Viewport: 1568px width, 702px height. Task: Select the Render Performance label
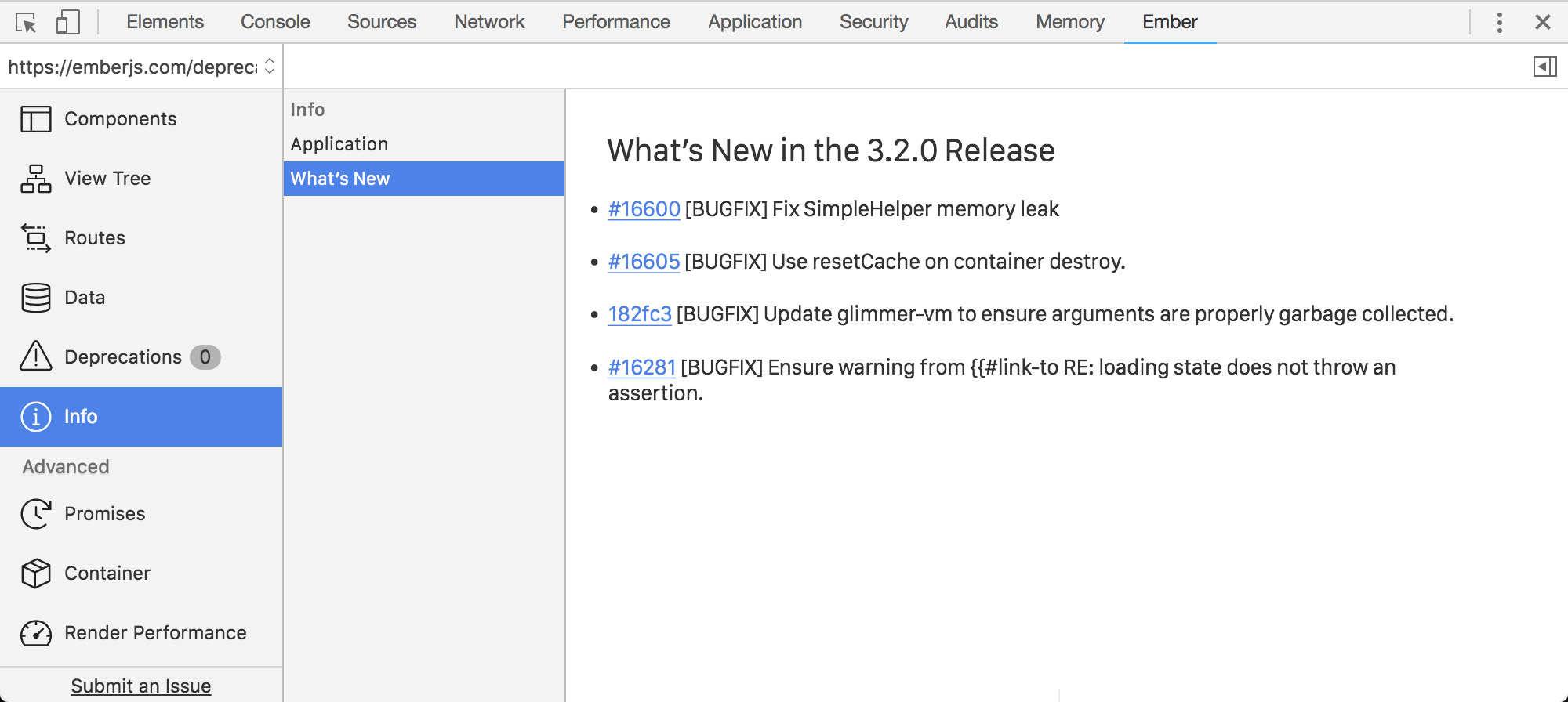(x=155, y=633)
